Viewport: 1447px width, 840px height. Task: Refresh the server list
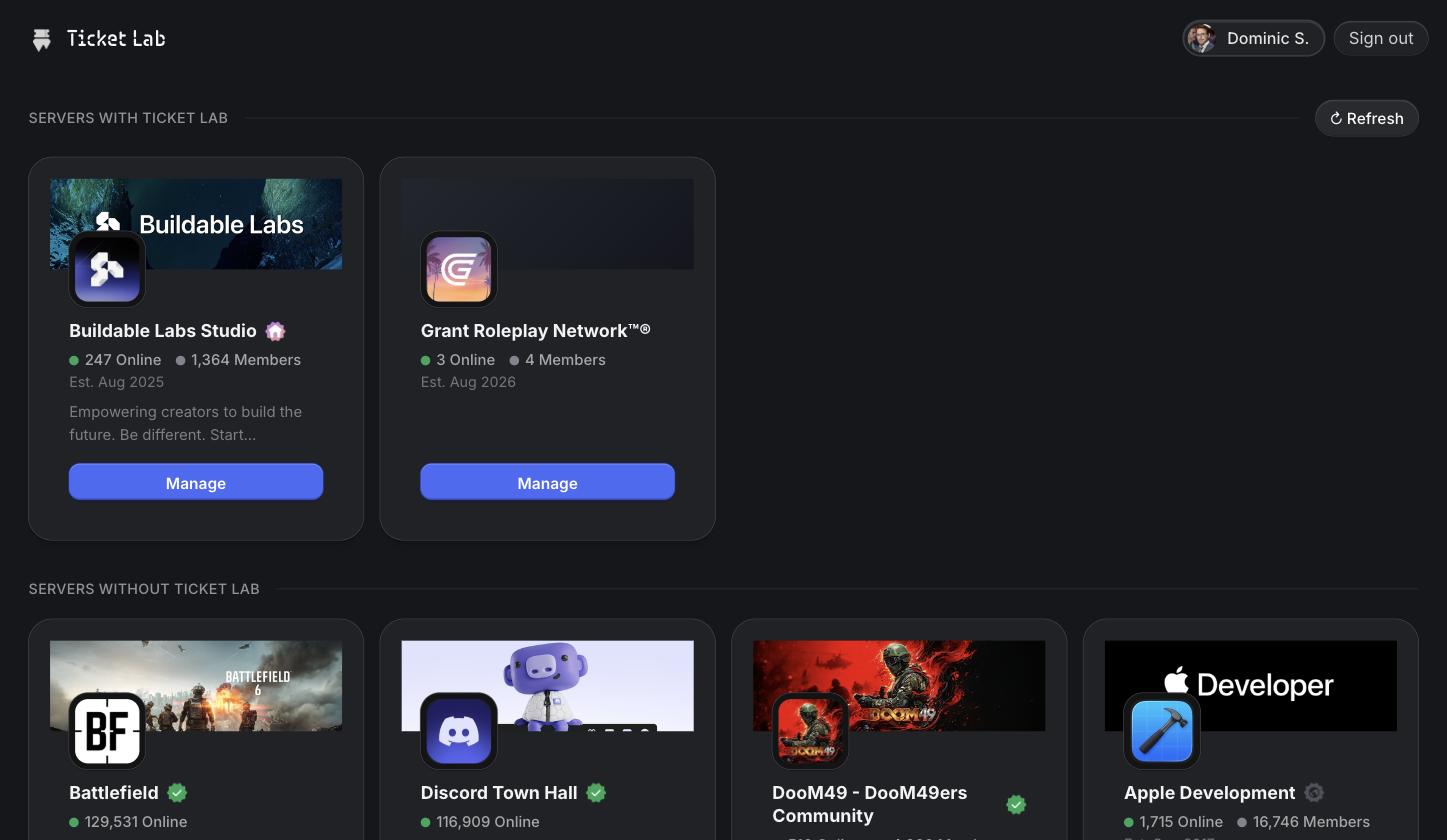point(1367,118)
